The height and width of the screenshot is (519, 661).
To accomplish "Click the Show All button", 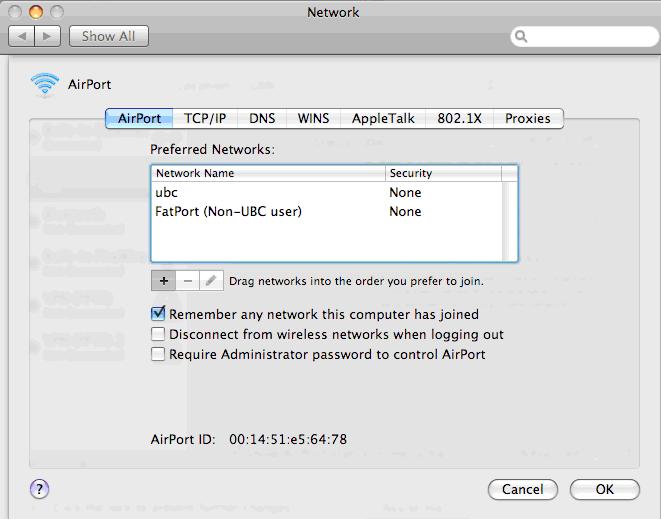I will pos(108,36).
